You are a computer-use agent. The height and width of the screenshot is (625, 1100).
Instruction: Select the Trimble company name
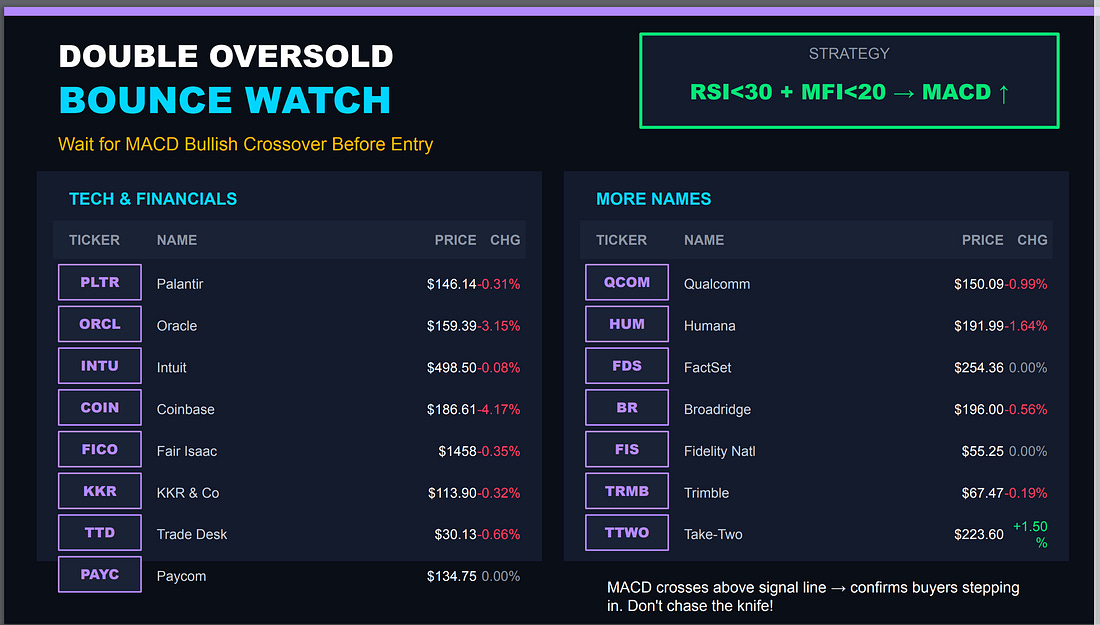(x=706, y=493)
